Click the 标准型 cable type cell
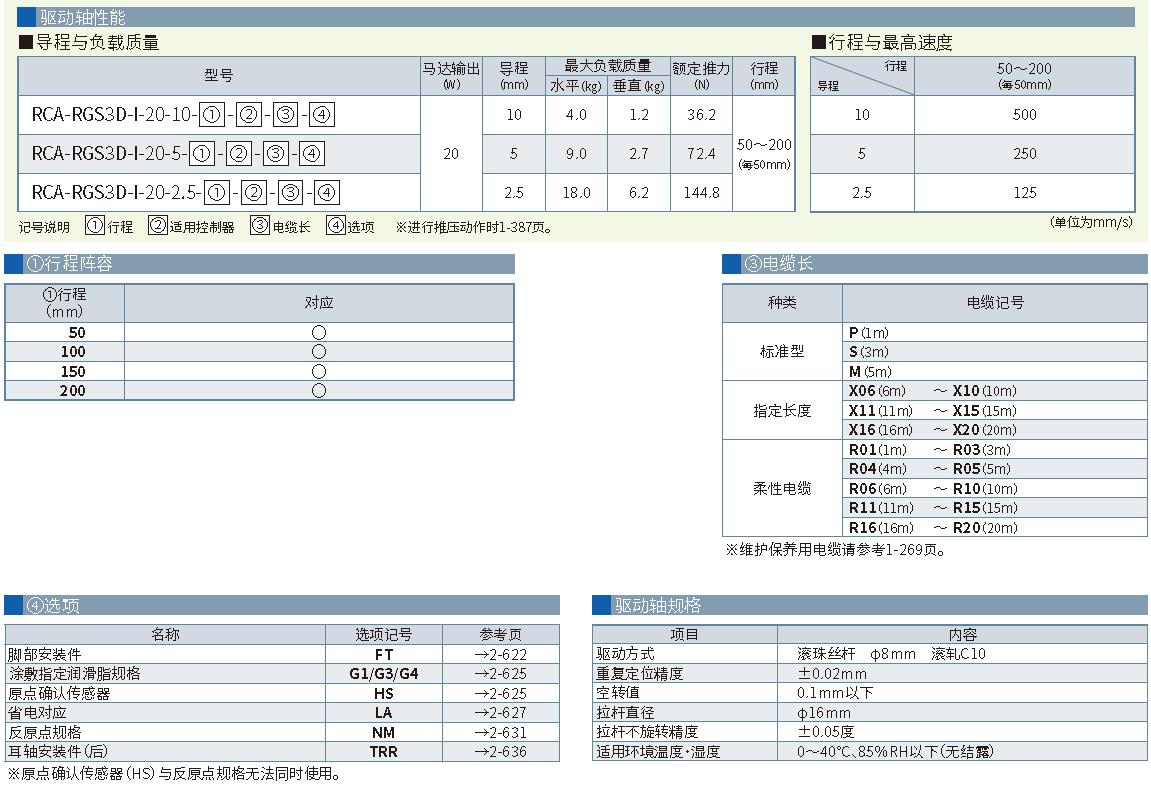 point(782,352)
